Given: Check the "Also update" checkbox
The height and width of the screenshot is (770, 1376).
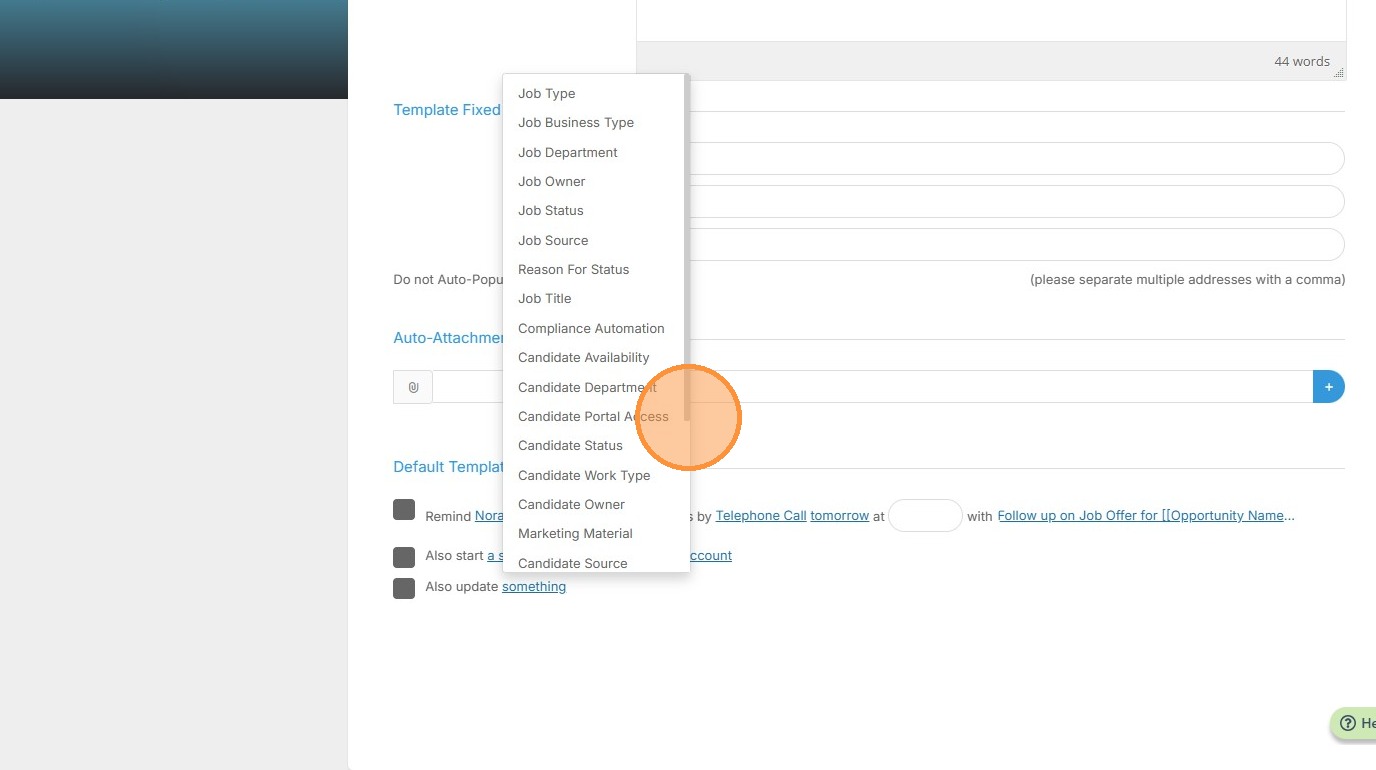Looking at the screenshot, I should coord(404,588).
